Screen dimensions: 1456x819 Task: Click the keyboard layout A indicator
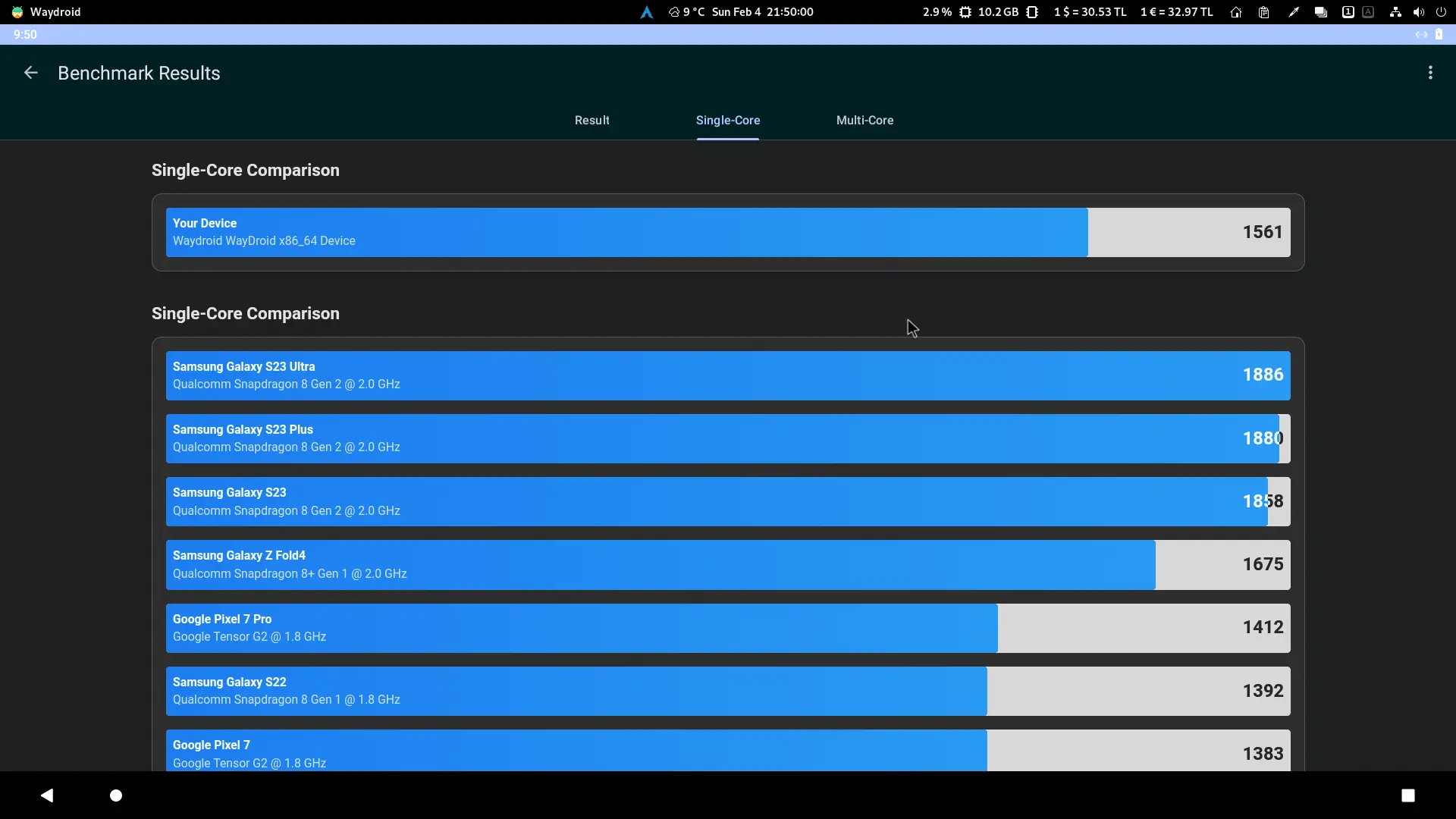(1368, 12)
